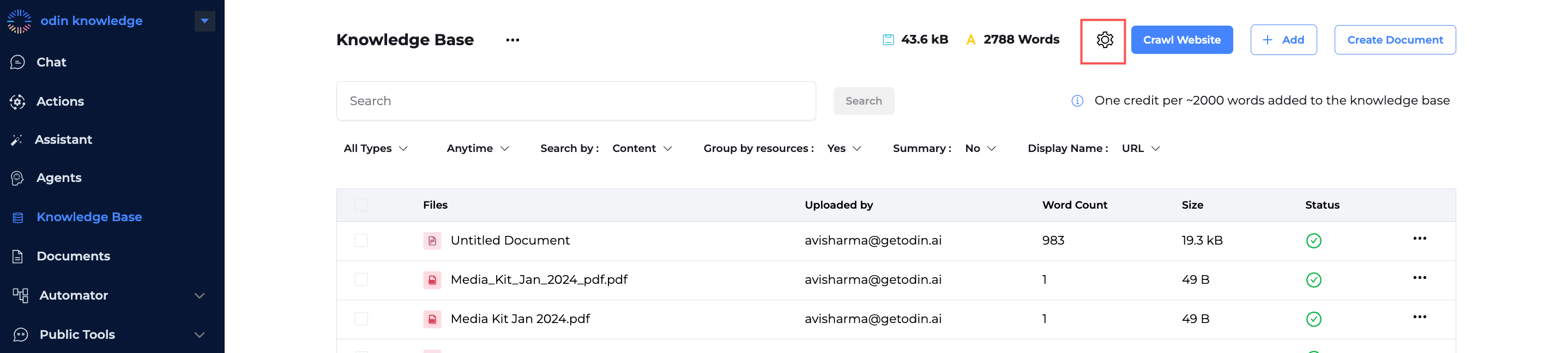
Task: Click the Knowledge Base stack icon
Action: 18,217
